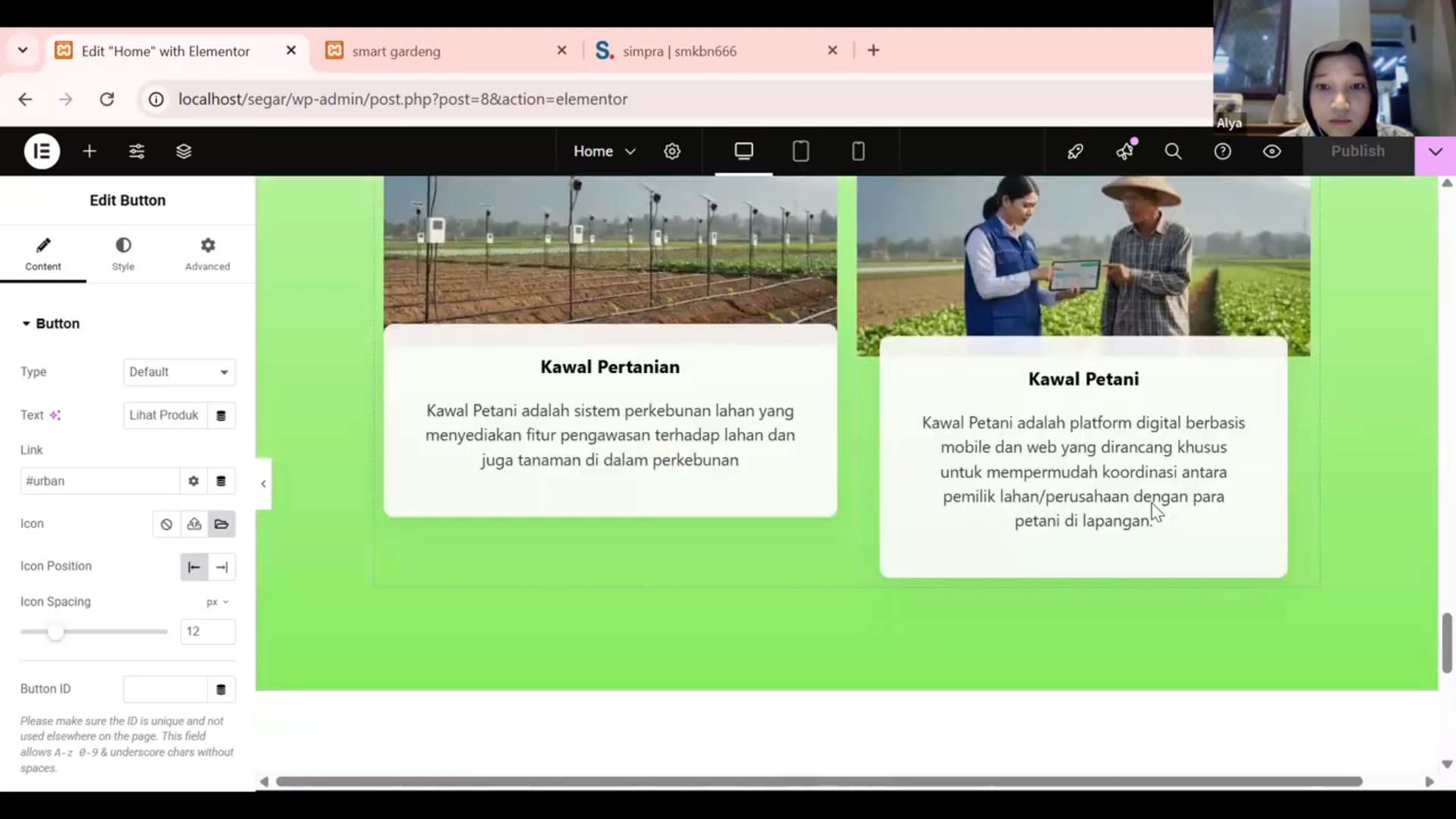Click the Add Element plus icon
Viewport: 1456px width, 819px height.
(89, 152)
